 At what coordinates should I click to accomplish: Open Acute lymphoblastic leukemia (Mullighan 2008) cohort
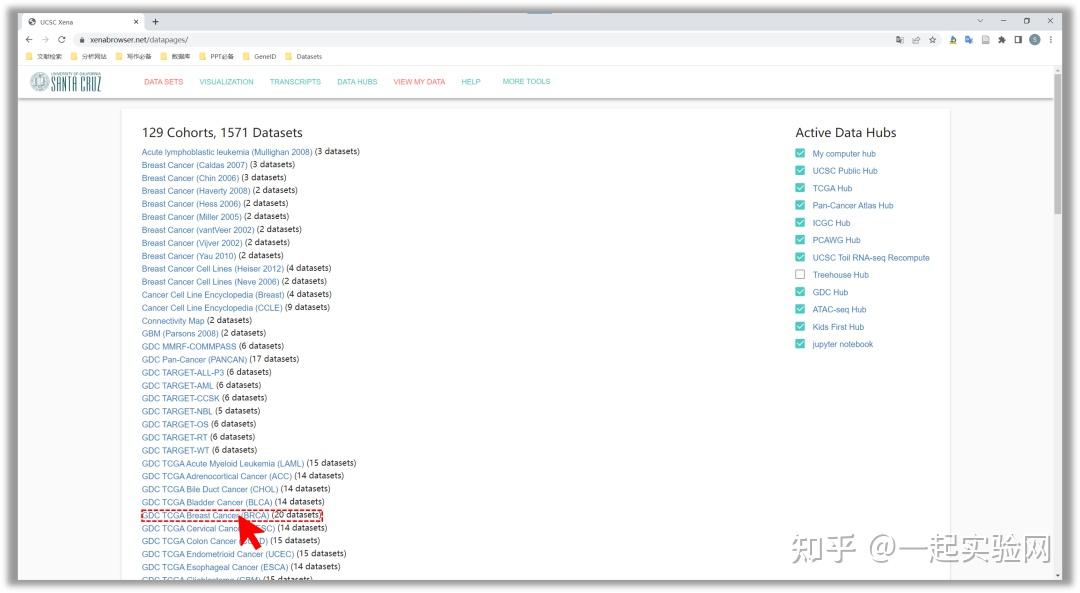pos(227,152)
